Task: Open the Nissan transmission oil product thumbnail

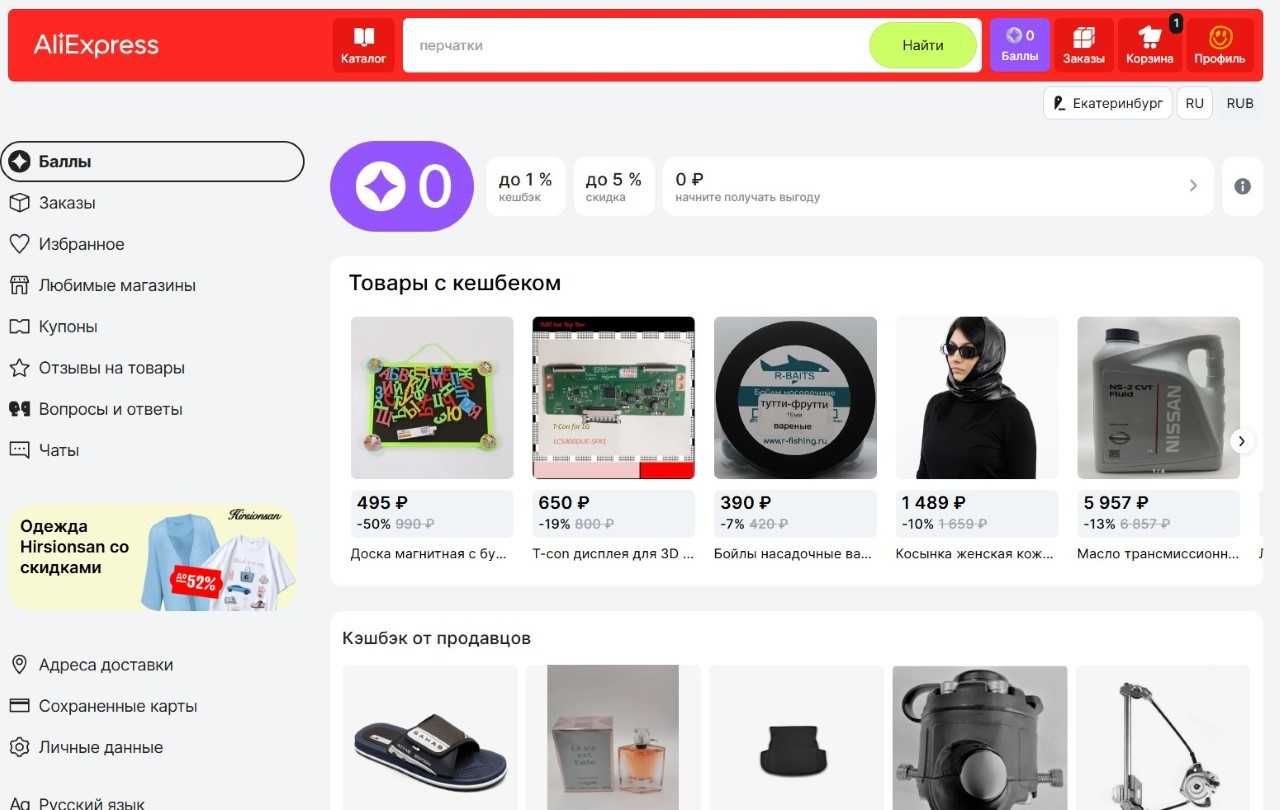Action: [1158, 398]
